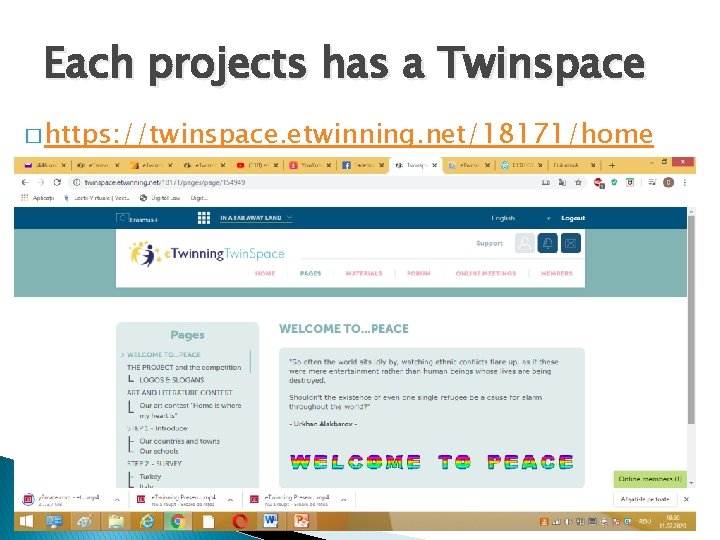
Task: Open the Windows Start button
Action: pos(27,521)
